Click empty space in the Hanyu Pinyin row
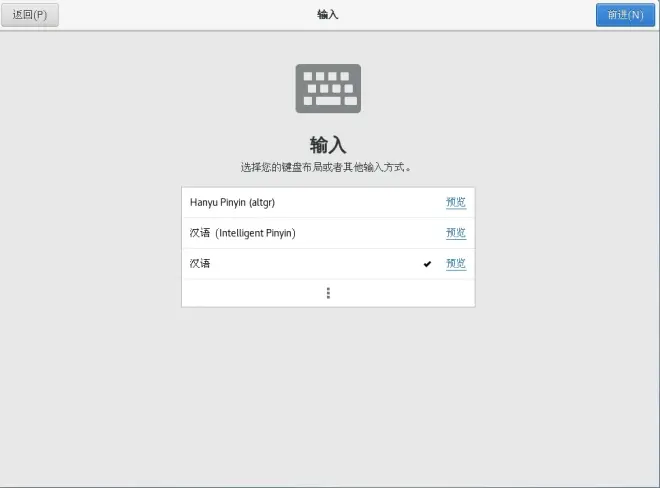This screenshot has width=660, height=488. point(358,203)
